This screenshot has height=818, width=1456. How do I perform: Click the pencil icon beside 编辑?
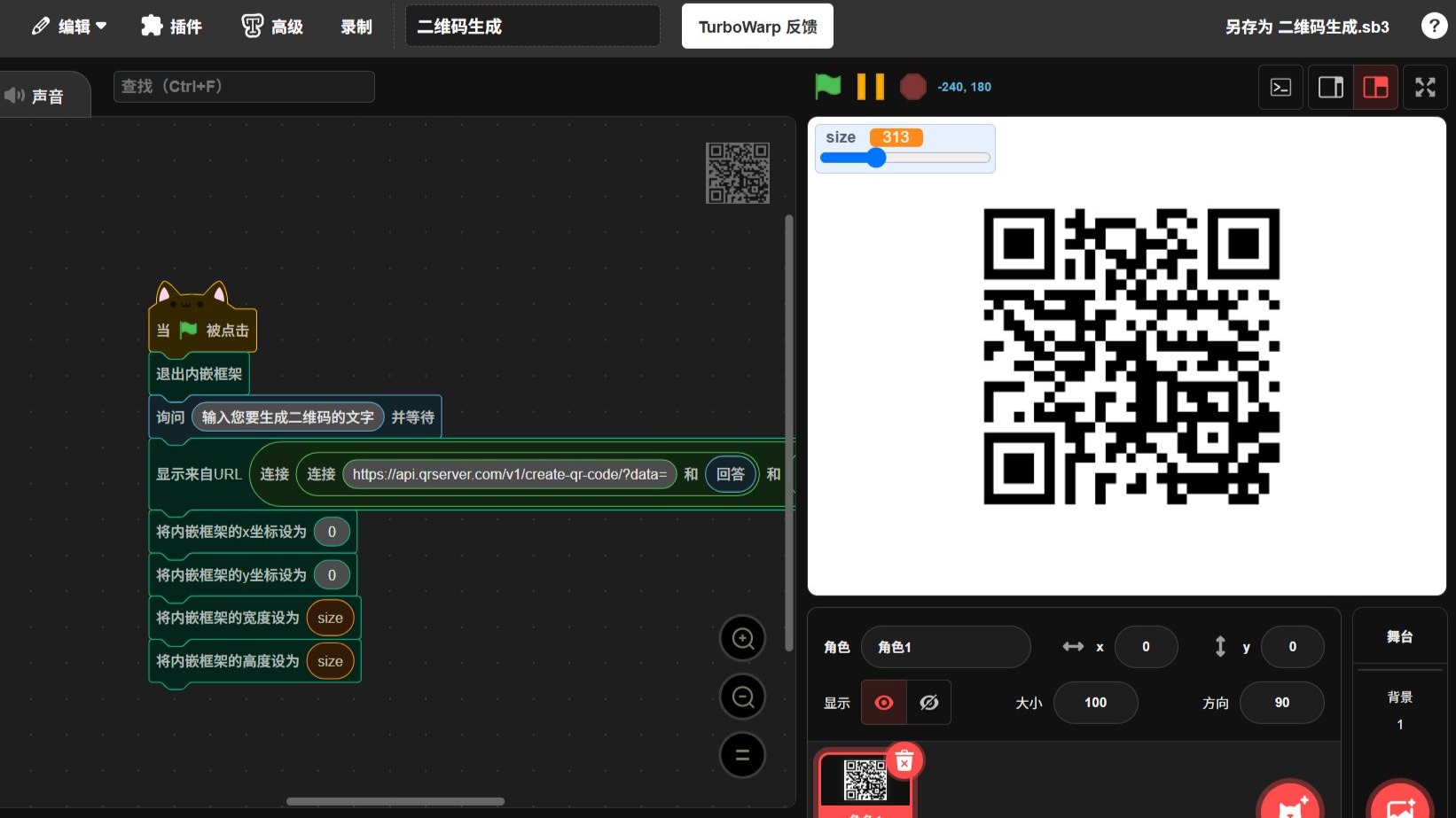tap(41, 27)
